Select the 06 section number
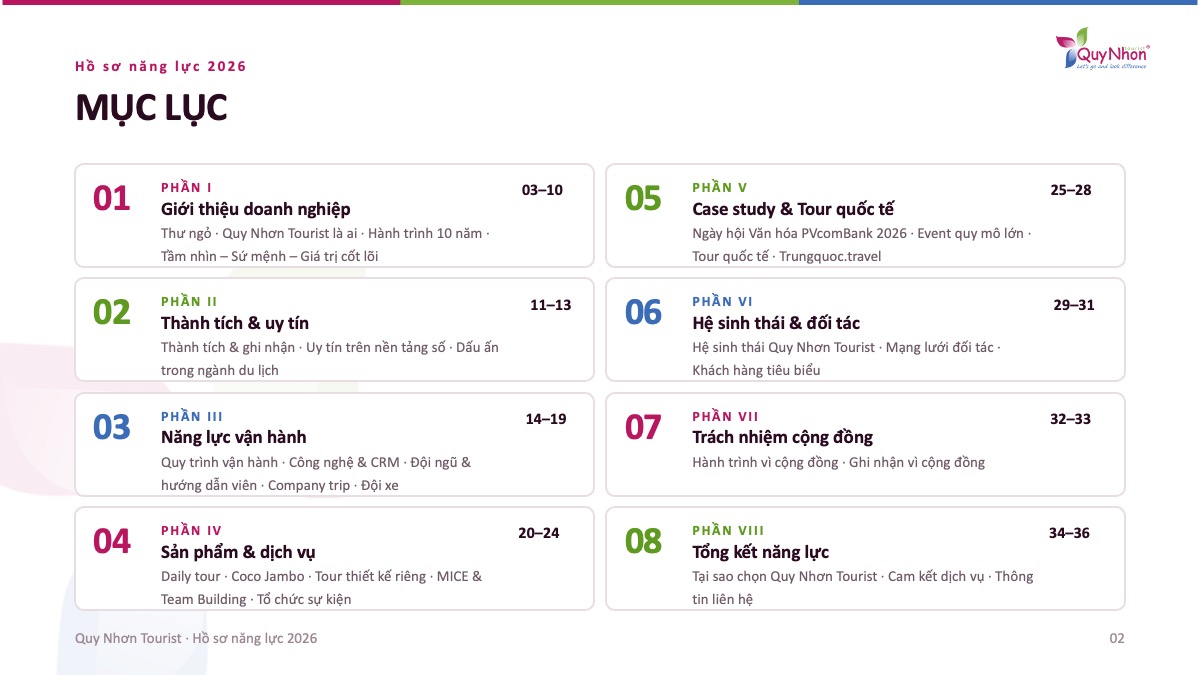 [643, 312]
